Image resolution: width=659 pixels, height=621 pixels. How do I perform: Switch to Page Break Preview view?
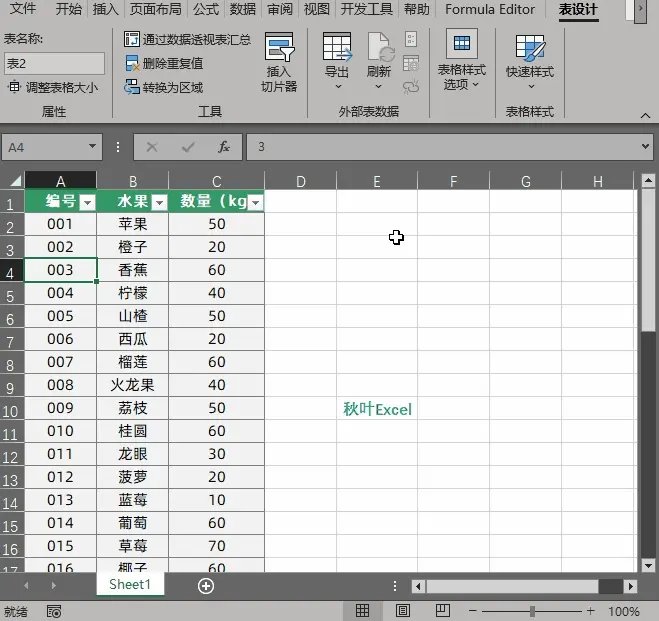coord(443,610)
